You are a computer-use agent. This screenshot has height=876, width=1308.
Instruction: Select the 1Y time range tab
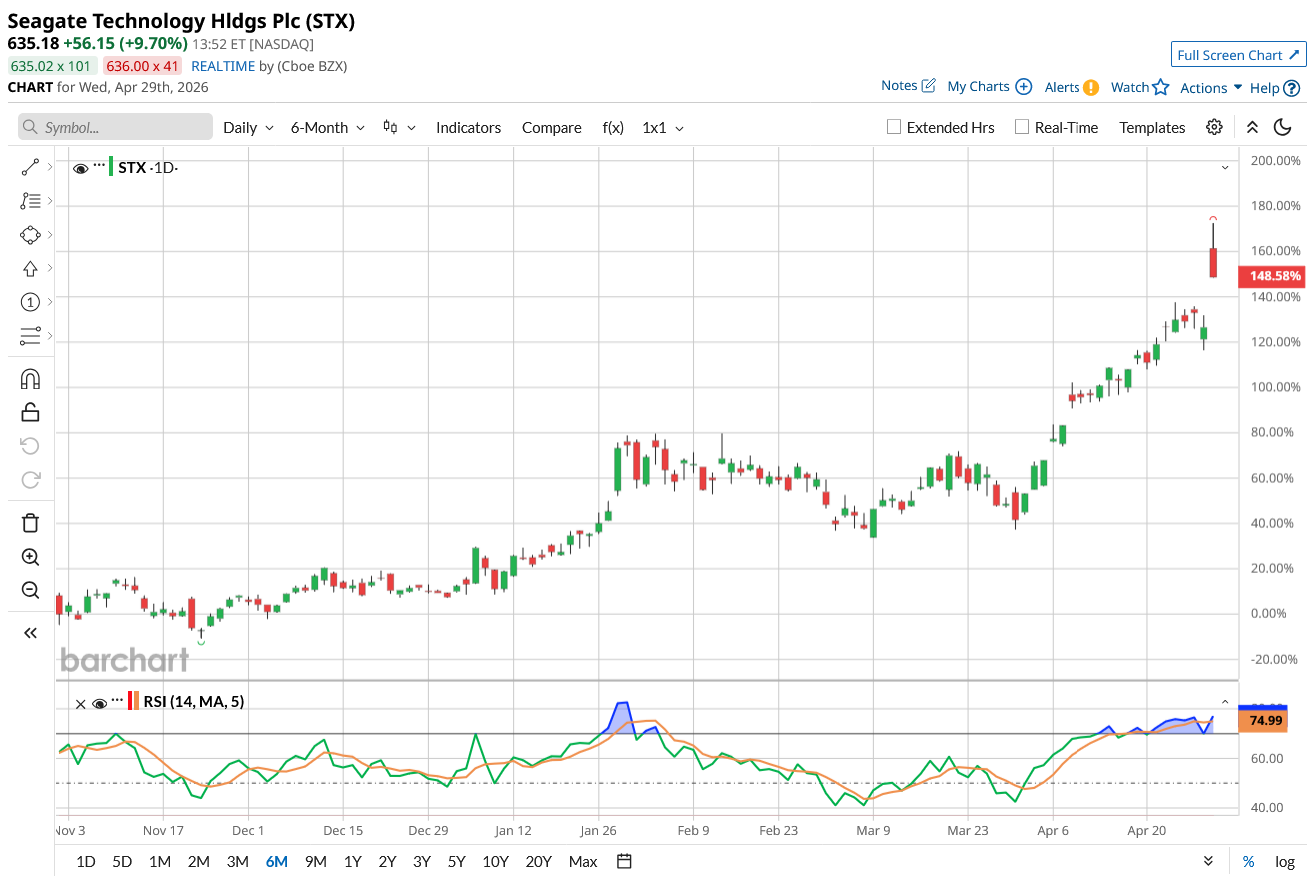(x=352, y=861)
